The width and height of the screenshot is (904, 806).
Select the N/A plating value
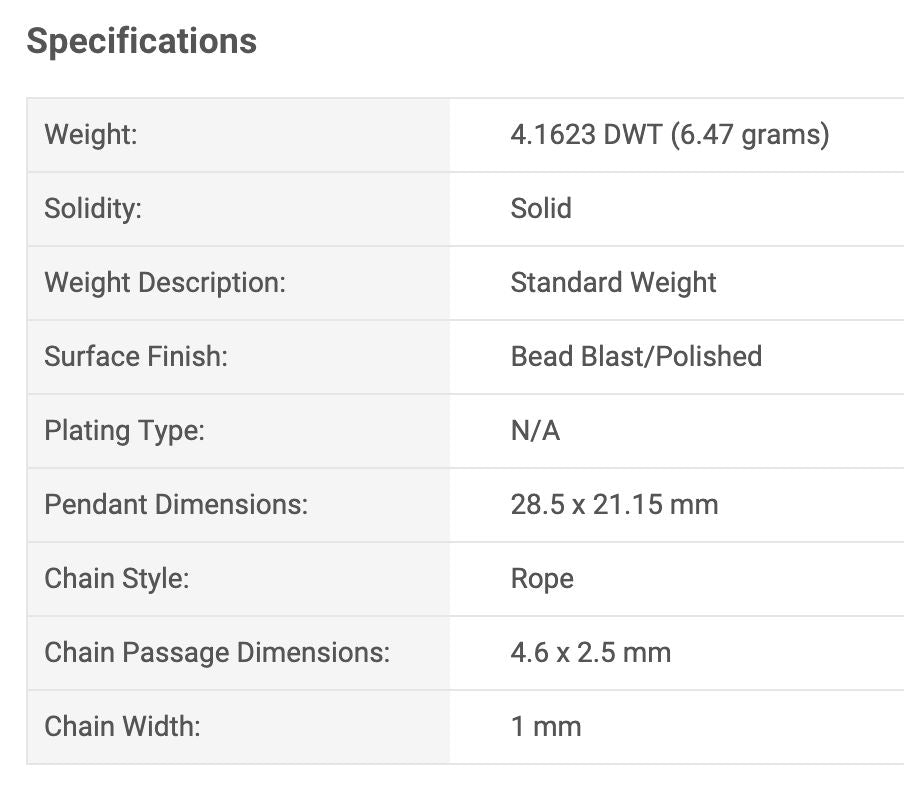(535, 430)
